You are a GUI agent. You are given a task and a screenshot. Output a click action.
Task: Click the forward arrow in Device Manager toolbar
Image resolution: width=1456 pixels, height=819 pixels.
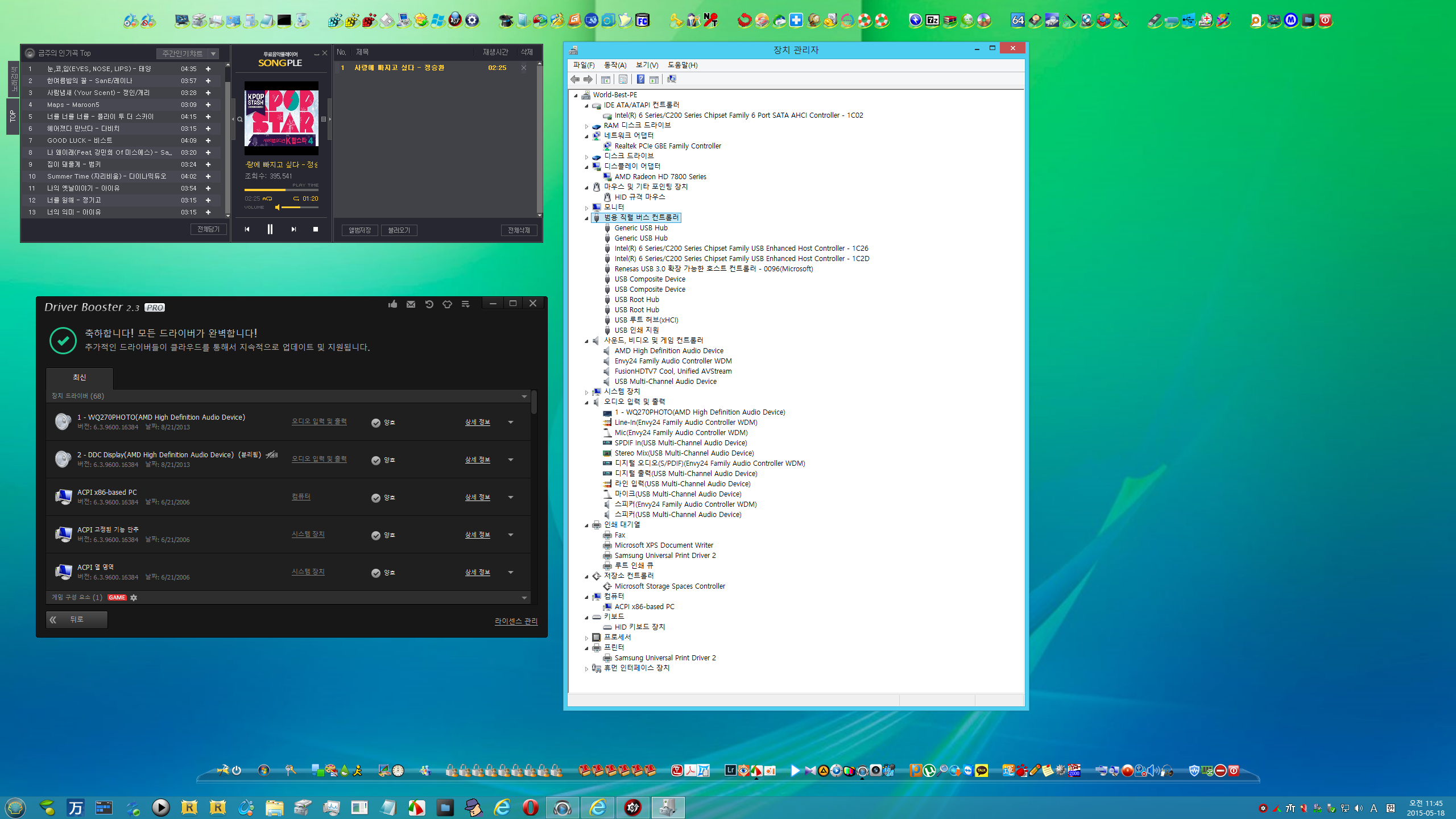588,80
